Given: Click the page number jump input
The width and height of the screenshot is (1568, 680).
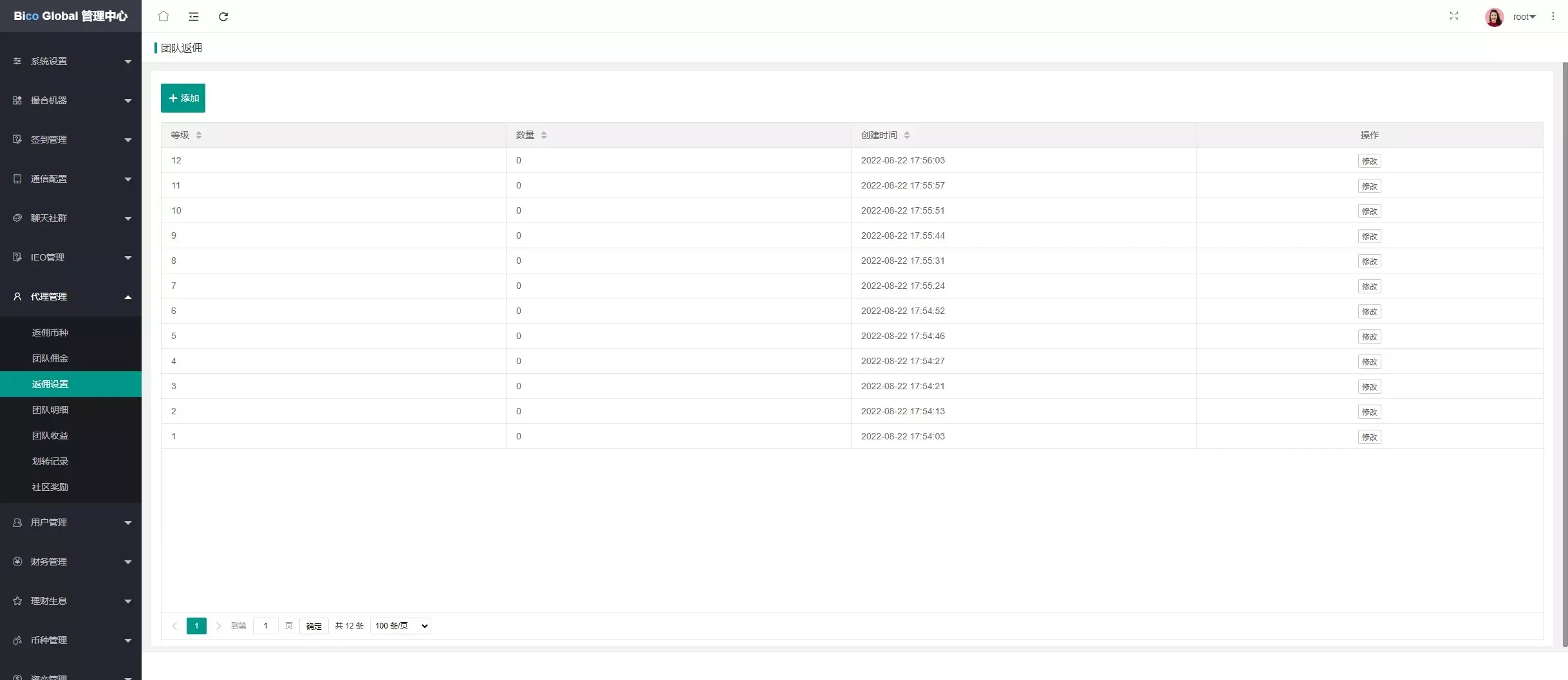Looking at the screenshot, I should [266, 626].
